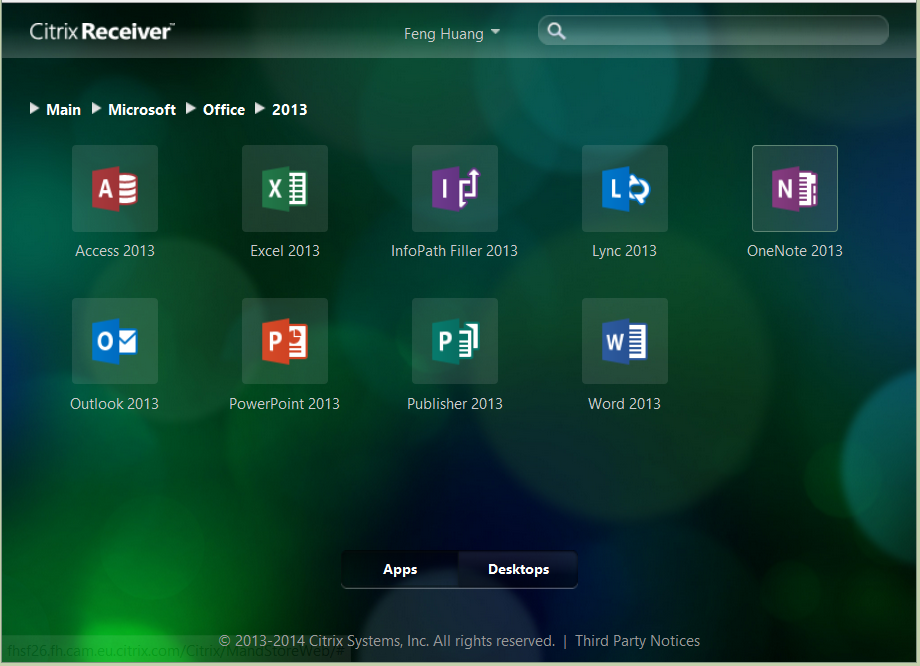The image size is (920, 666).
Task: Select the Office breadcrumb folder
Action: pyautogui.click(x=224, y=110)
